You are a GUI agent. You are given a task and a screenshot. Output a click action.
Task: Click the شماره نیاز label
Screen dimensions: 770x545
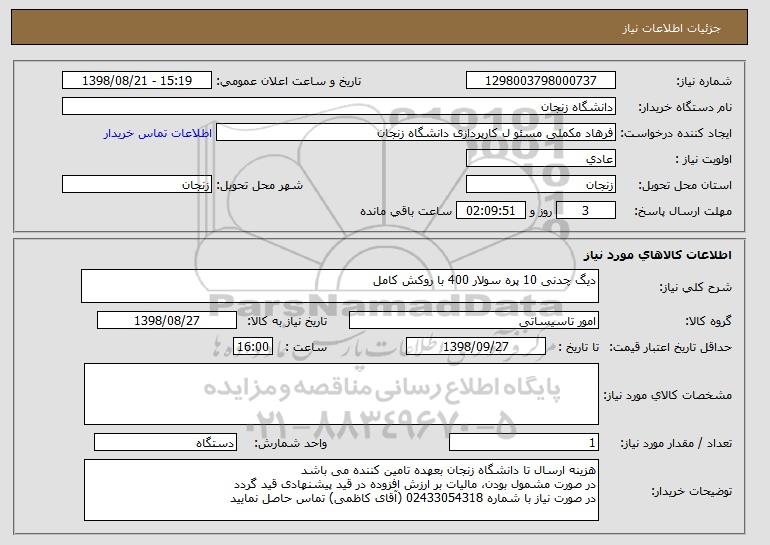click(704, 81)
